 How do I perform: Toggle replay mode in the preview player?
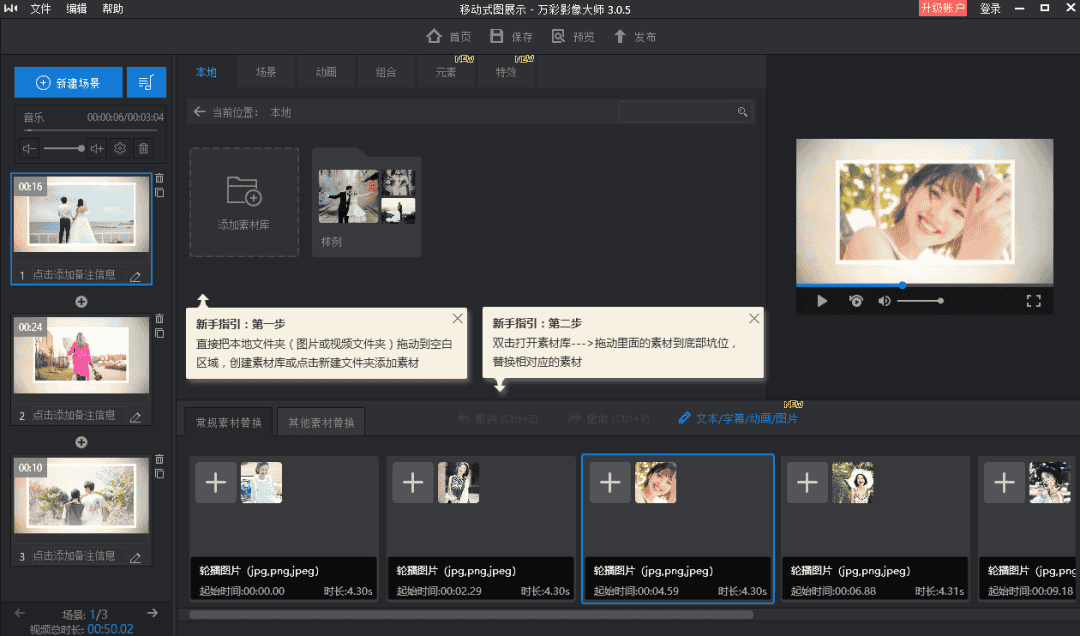858,302
